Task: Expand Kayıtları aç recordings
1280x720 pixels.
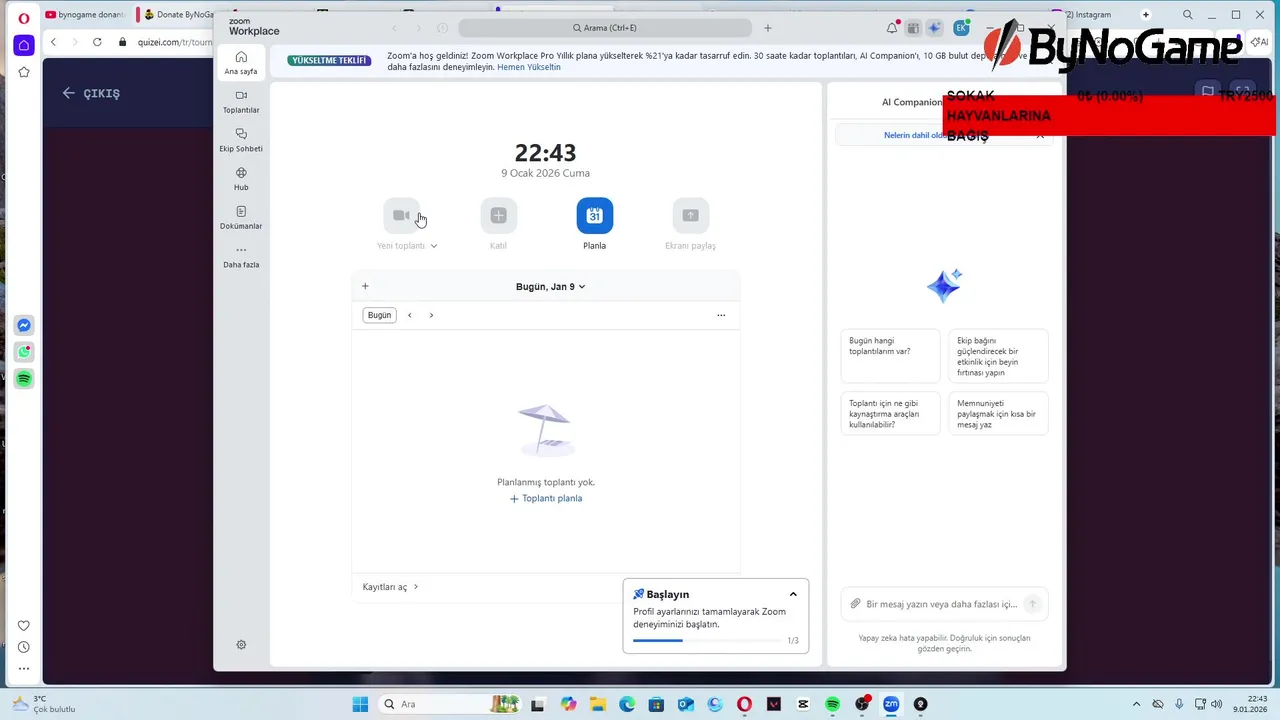Action: pos(391,587)
